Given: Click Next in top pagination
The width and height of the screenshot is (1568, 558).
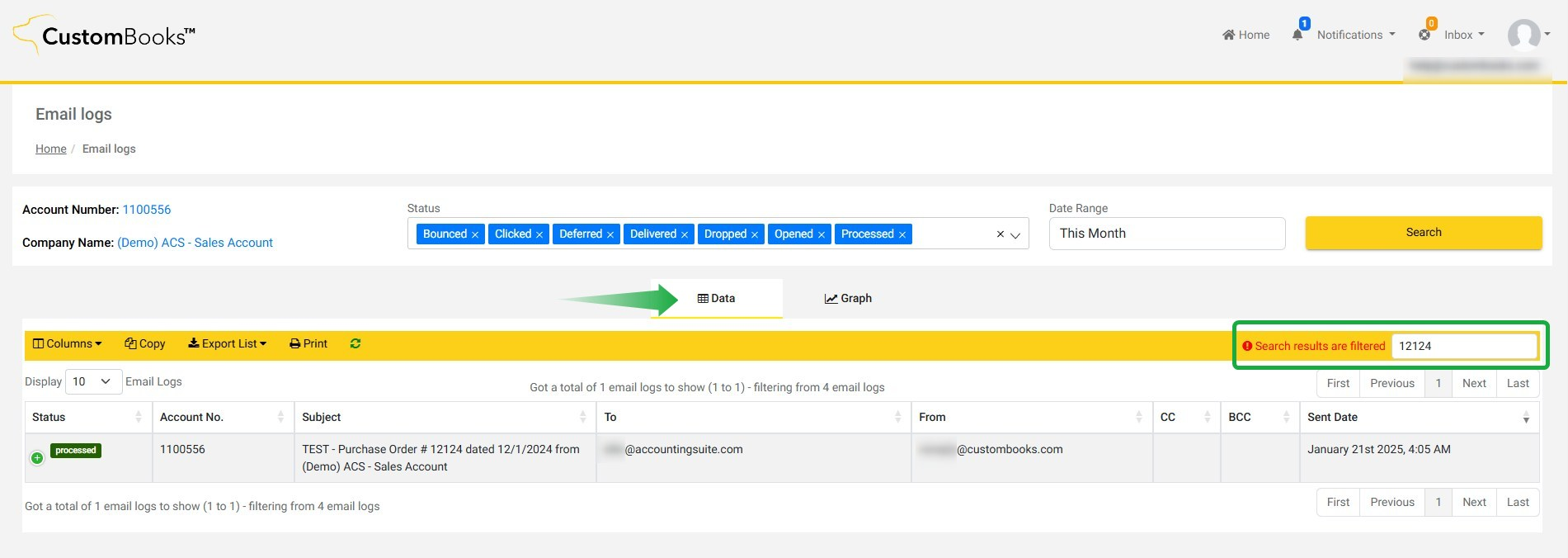Looking at the screenshot, I should (1474, 383).
